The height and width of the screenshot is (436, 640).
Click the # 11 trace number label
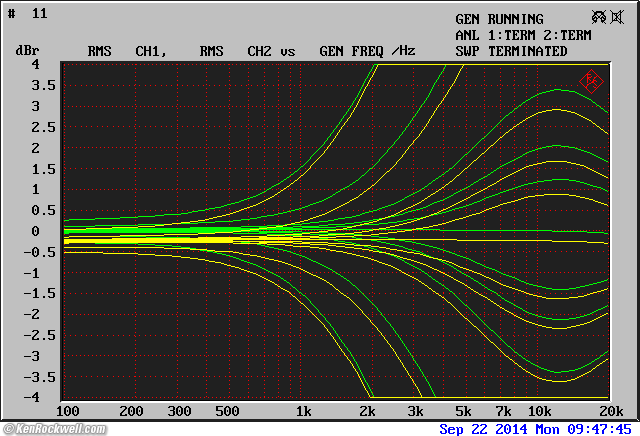click(x=27, y=13)
